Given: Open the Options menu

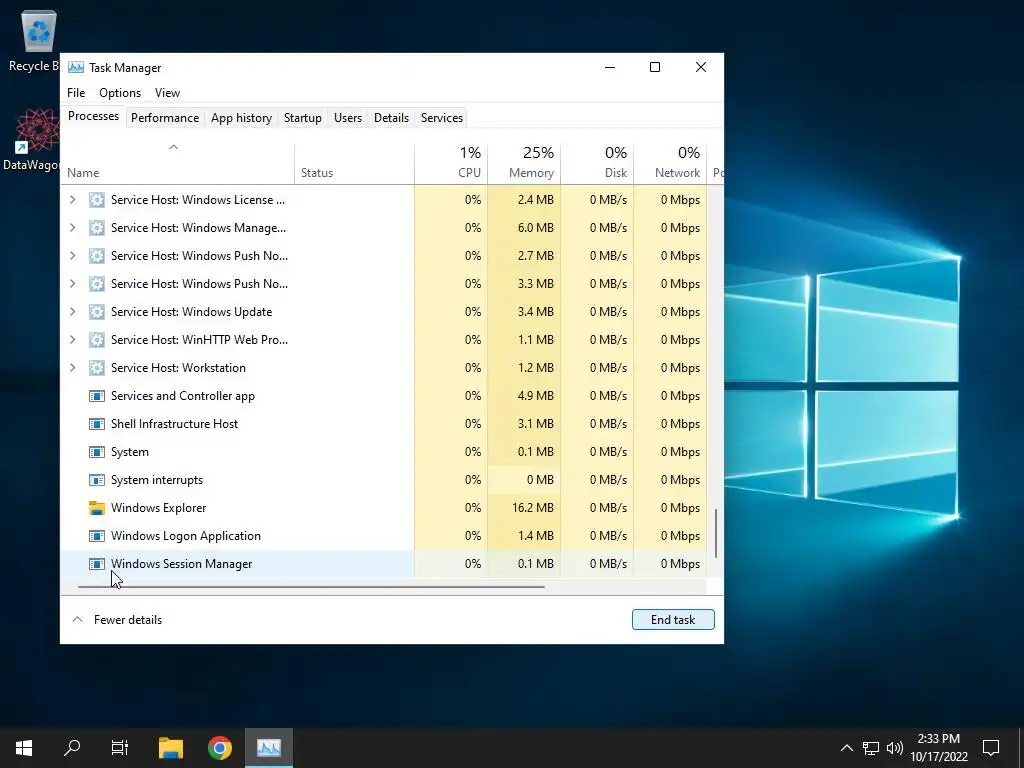Looking at the screenshot, I should click(120, 93).
